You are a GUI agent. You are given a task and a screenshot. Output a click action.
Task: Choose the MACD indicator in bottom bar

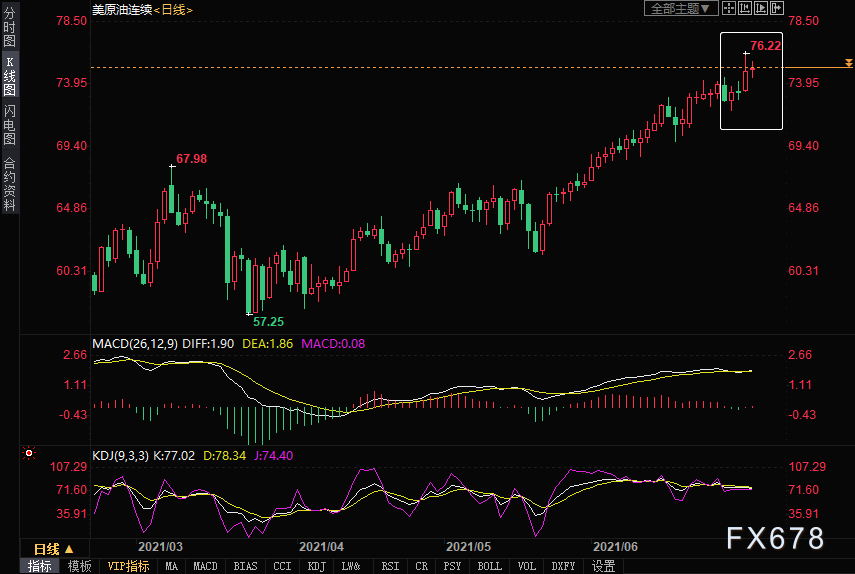pyautogui.click(x=206, y=566)
